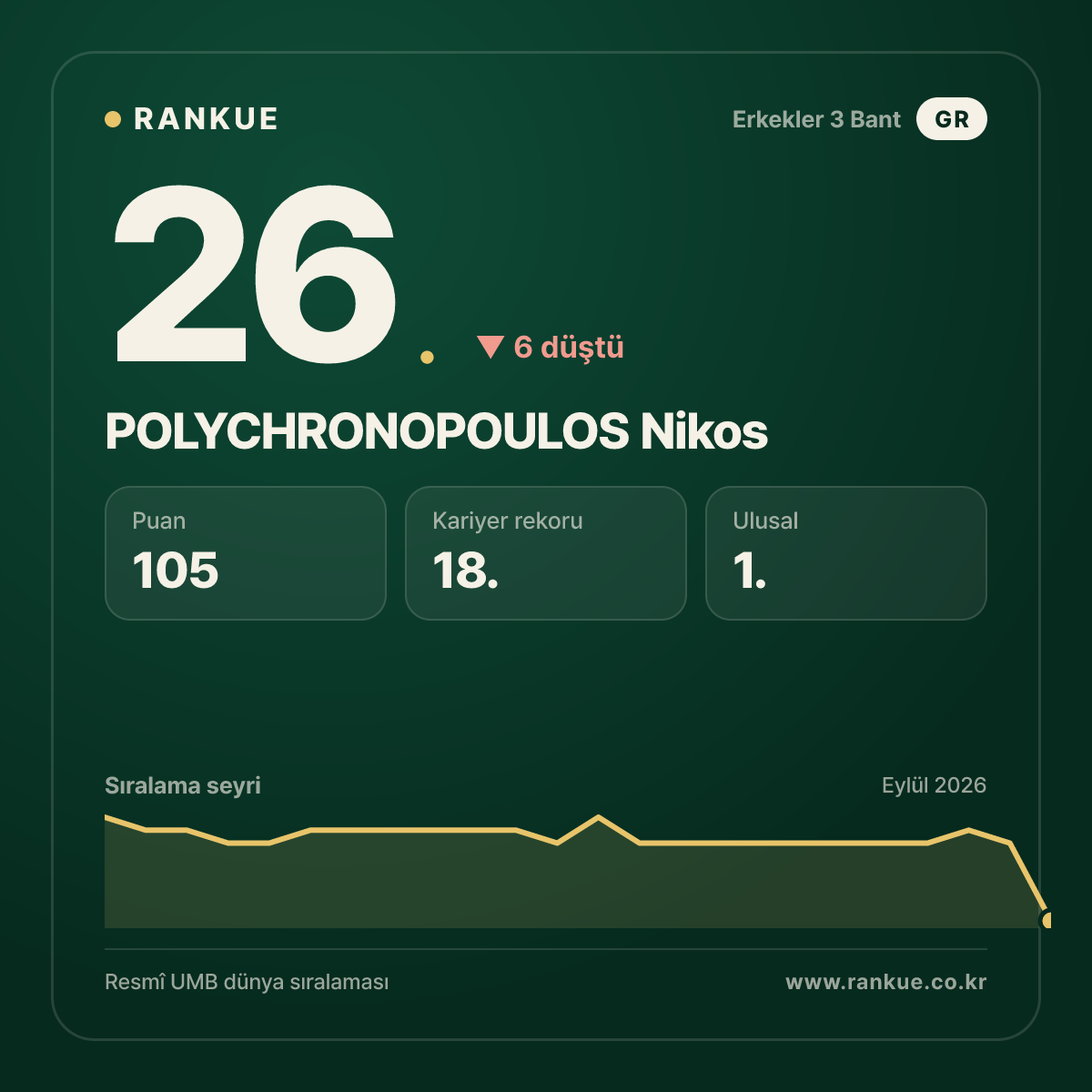1092x1092 pixels.
Task: Open the Kariyer rekoru 18. card
Action: tap(546, 553)
